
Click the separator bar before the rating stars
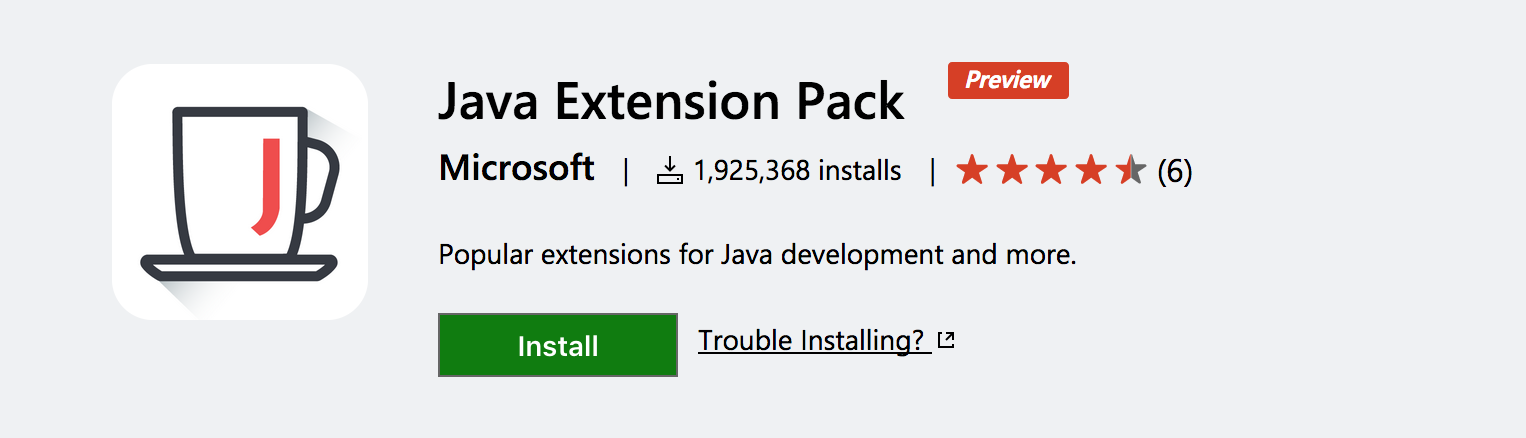coord(932,171)
